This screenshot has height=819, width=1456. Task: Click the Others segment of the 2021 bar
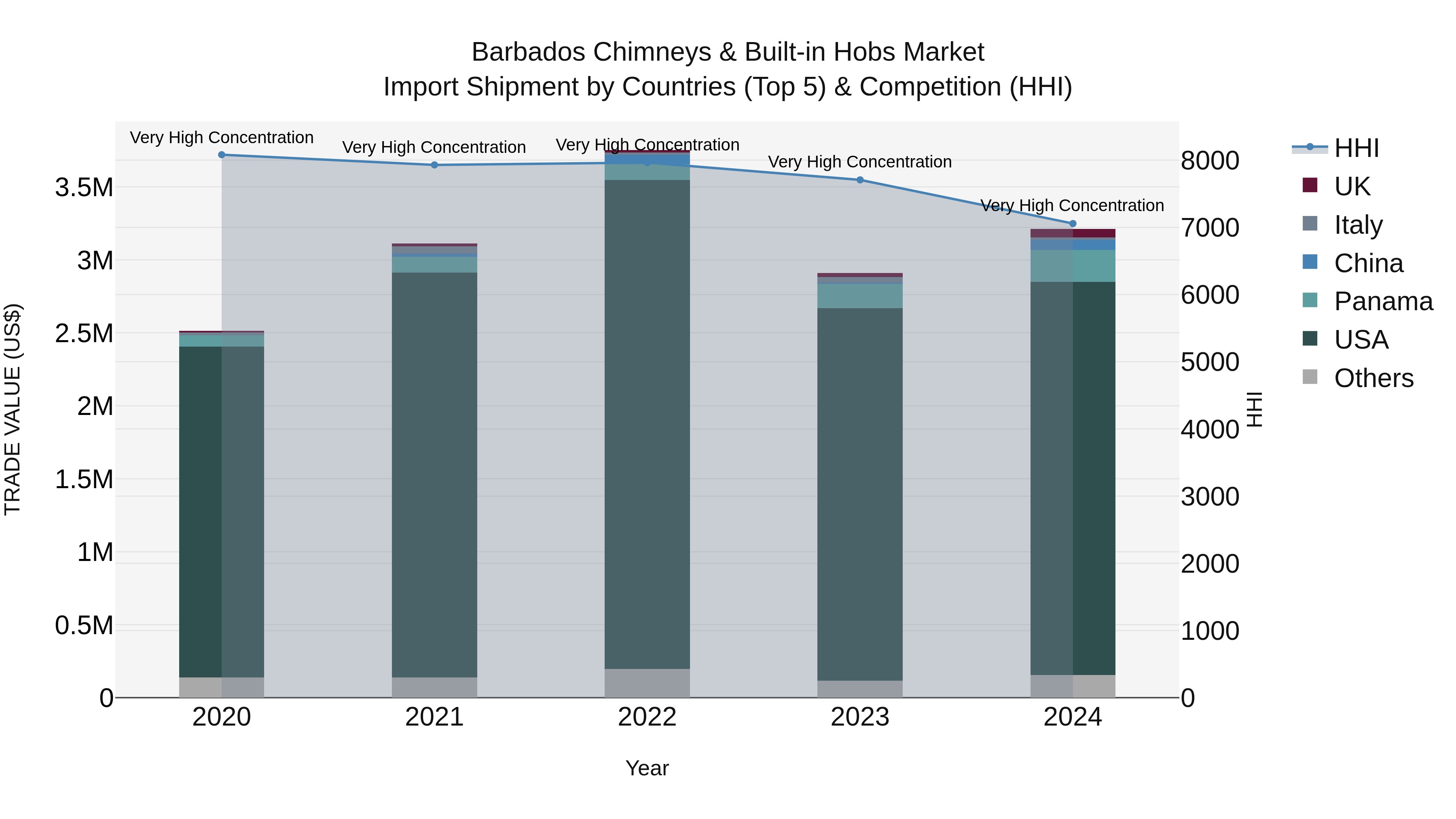click(x=435, y=687)
